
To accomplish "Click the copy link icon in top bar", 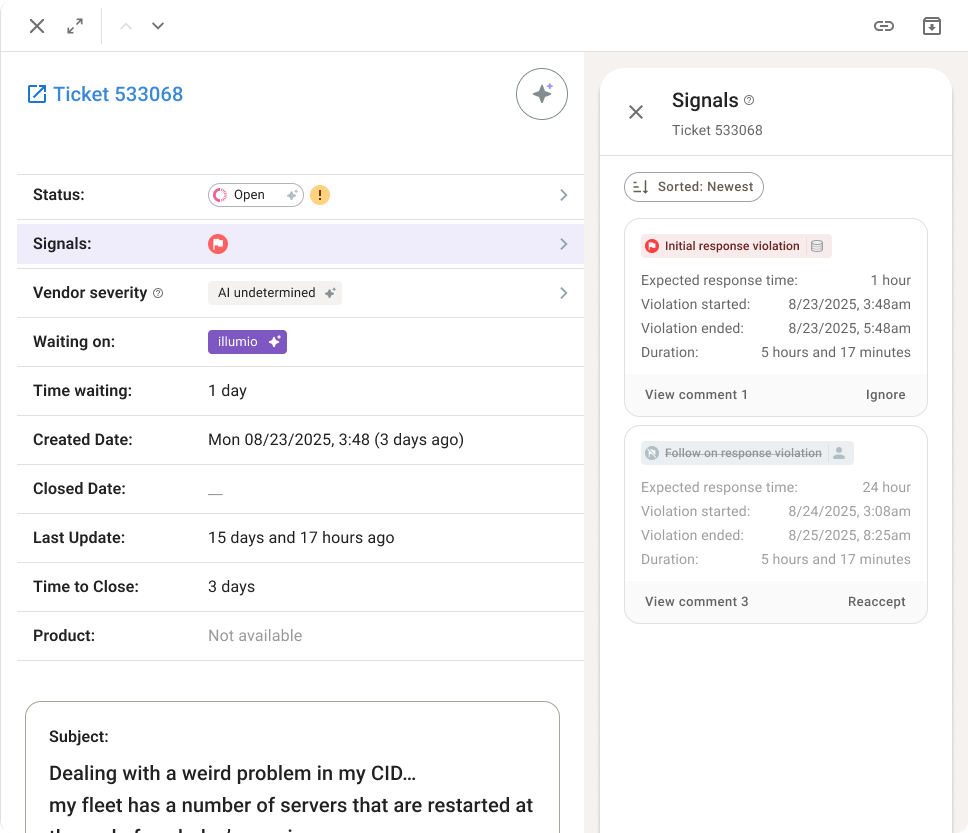I will pyautogui.click(x=883, y=26).
